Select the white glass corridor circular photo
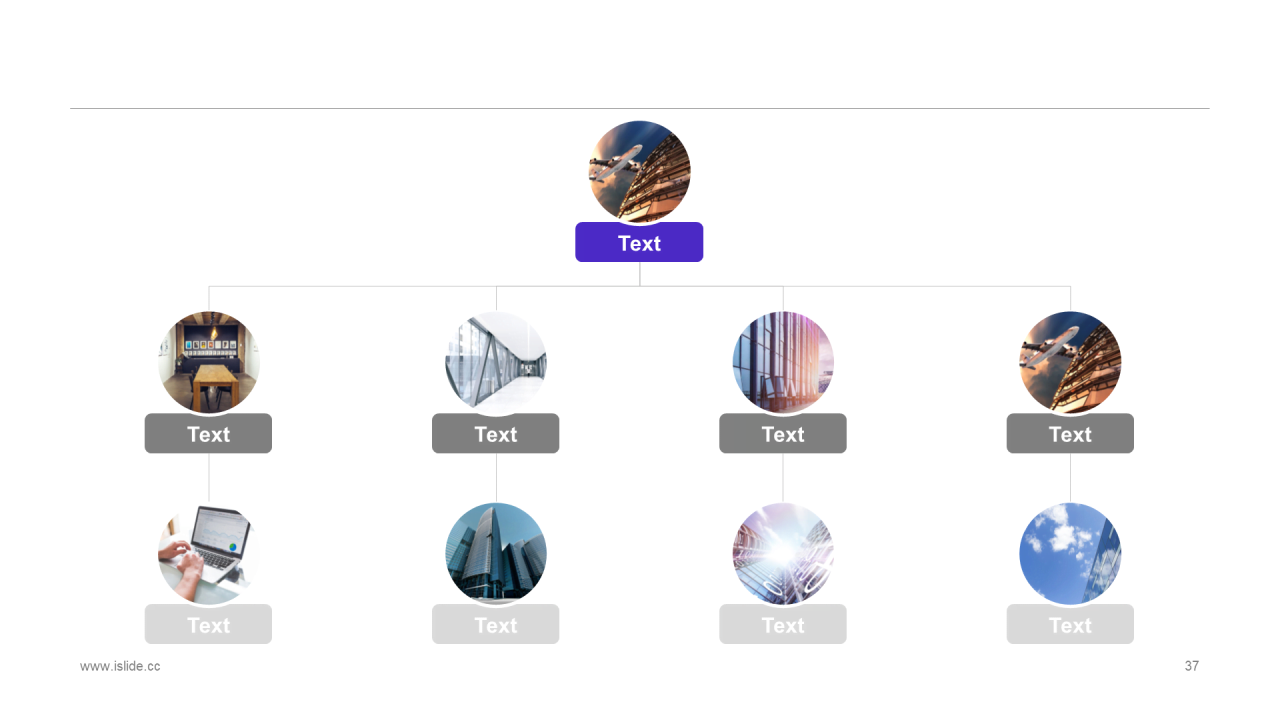The image size is (1280, 720). tap(495, 363)
